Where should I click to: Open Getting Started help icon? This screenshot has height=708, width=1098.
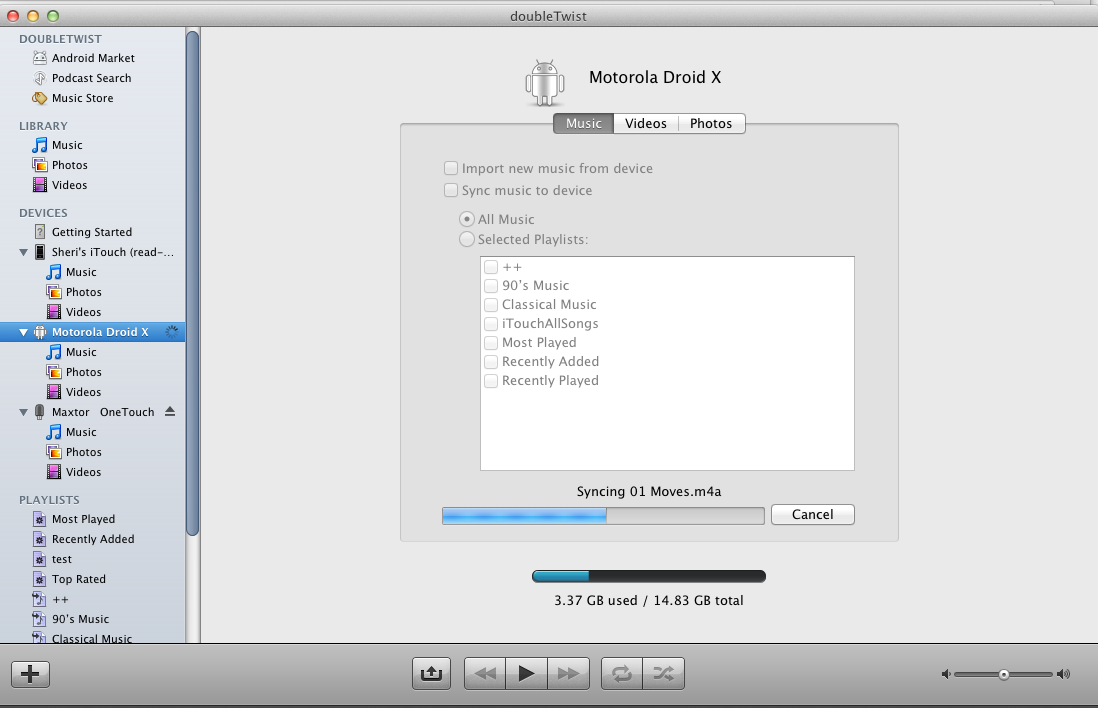[x=40, y=232]
